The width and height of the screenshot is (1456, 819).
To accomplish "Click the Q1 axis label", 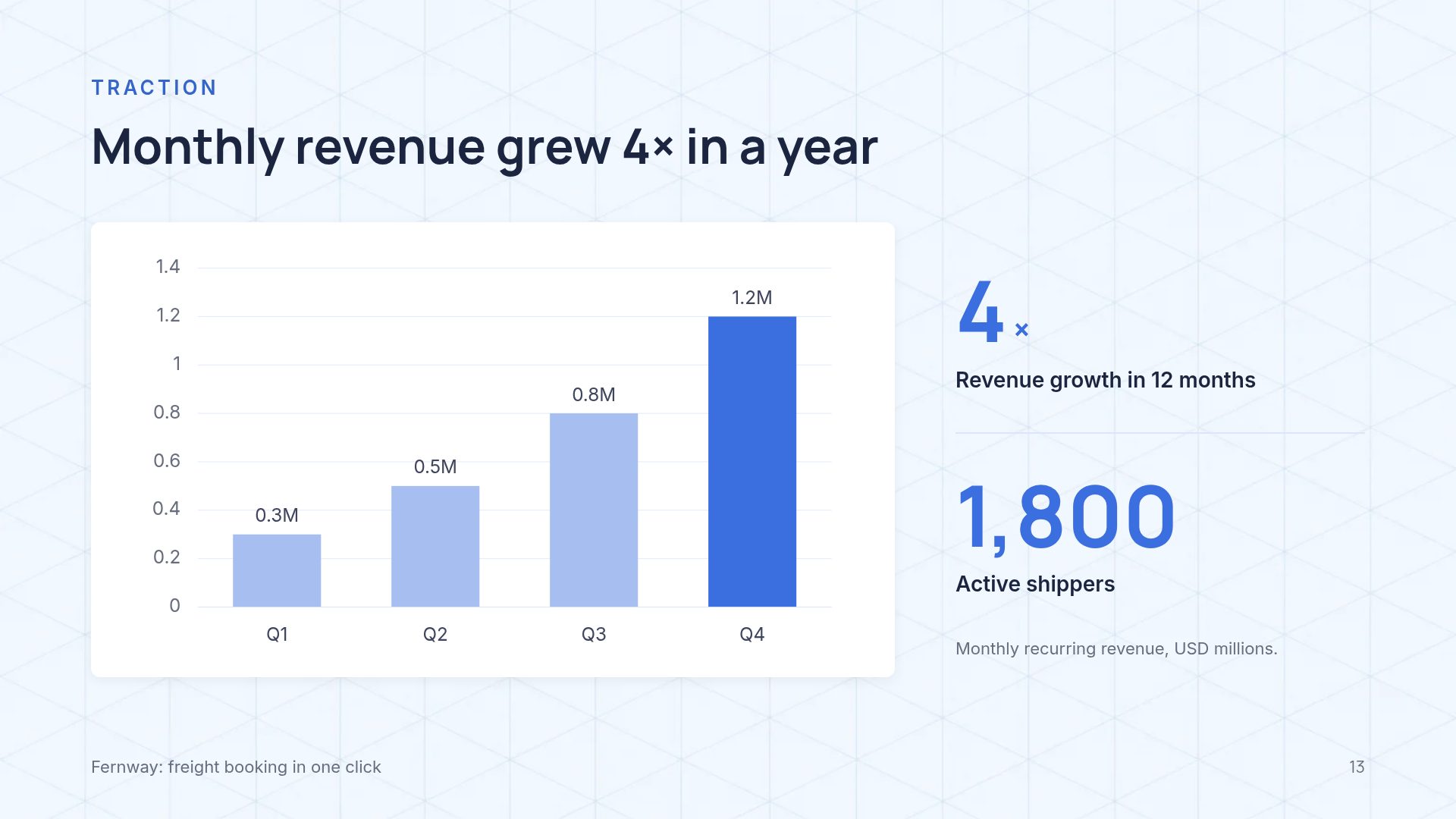I will point(277,634).
